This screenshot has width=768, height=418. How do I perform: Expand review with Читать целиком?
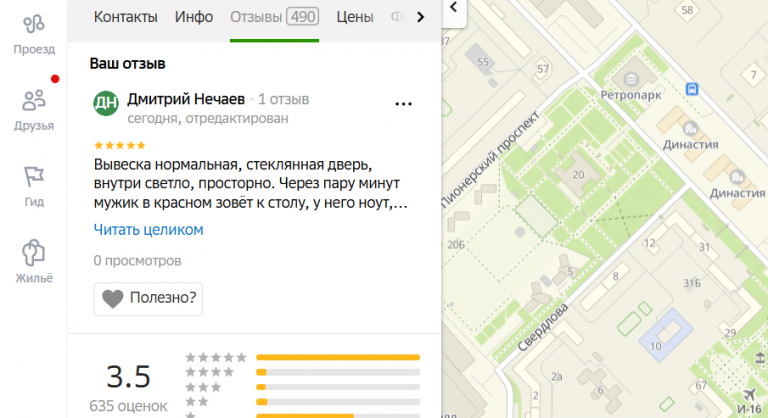[148, 229]
